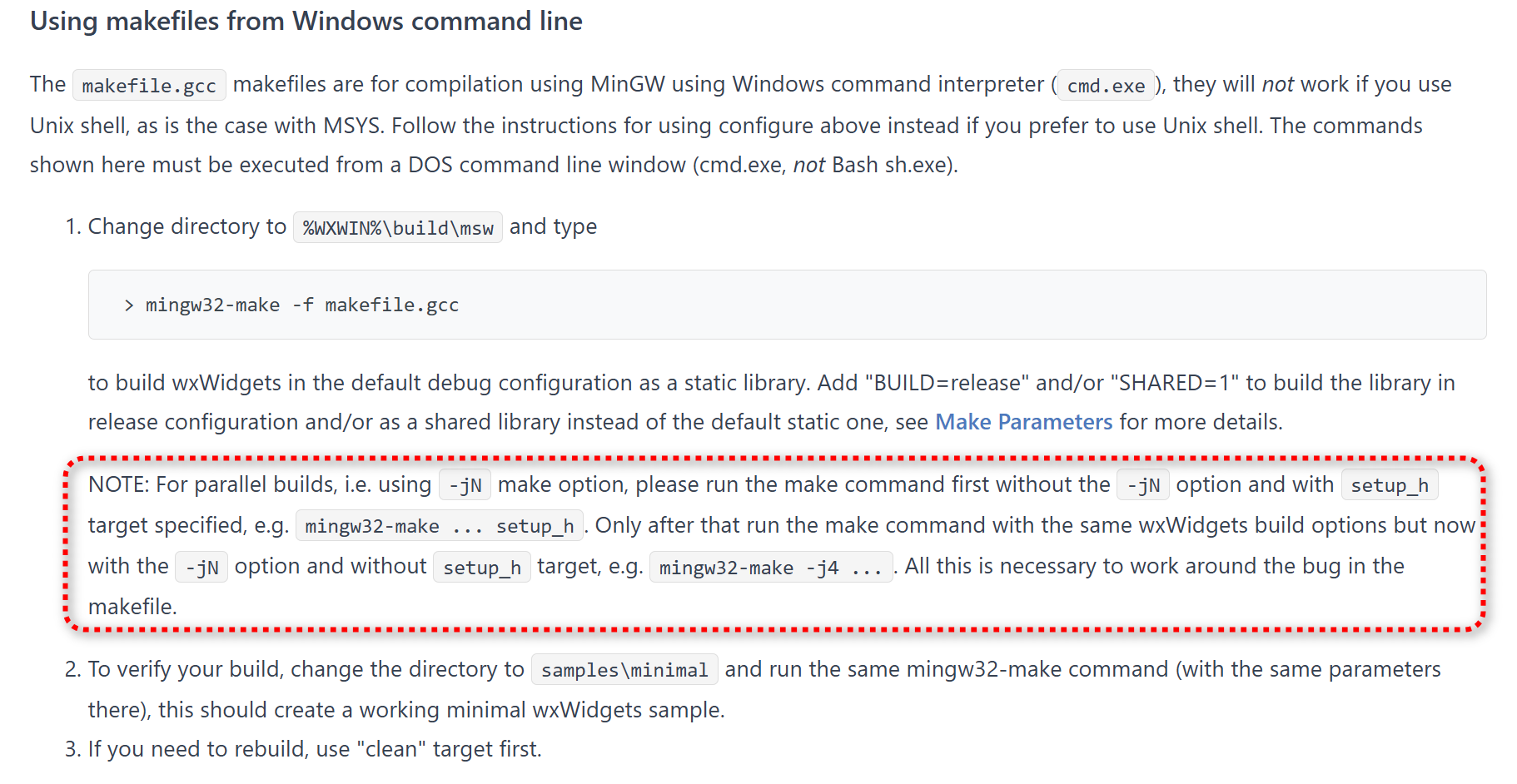Screen dimensions: 1517x784
Task: Open the Make Parameters link
Action: click(x=1023, y=422)
